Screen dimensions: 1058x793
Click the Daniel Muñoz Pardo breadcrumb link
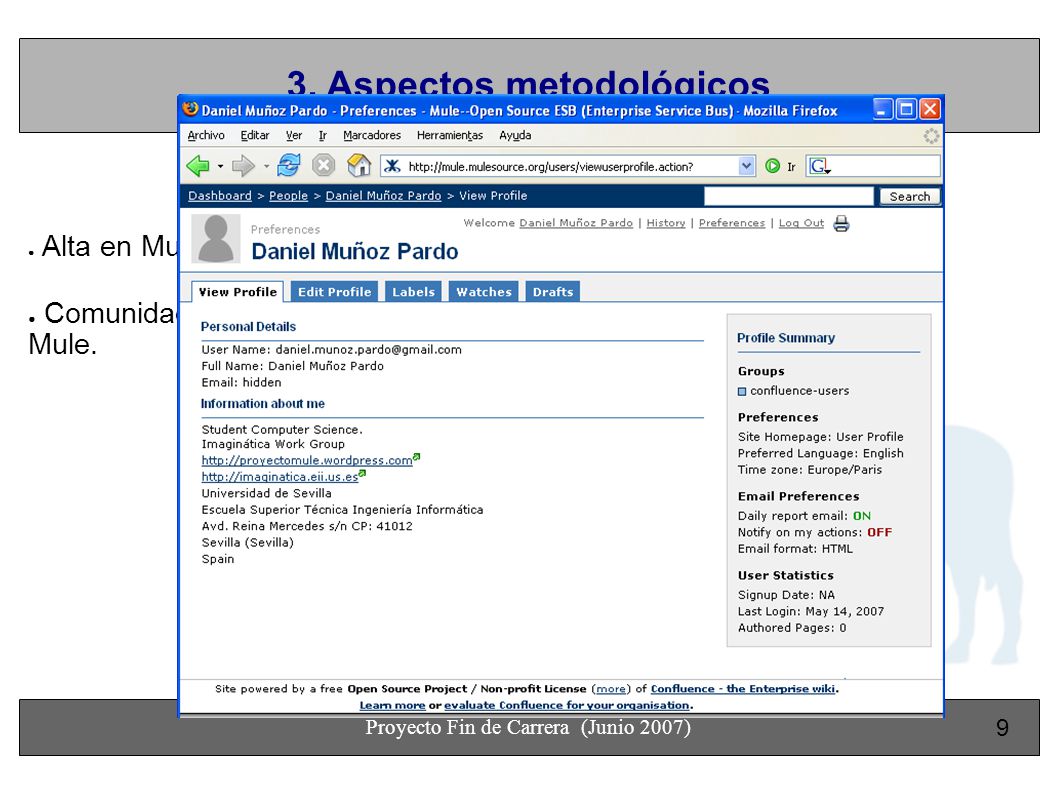point(383,196)
